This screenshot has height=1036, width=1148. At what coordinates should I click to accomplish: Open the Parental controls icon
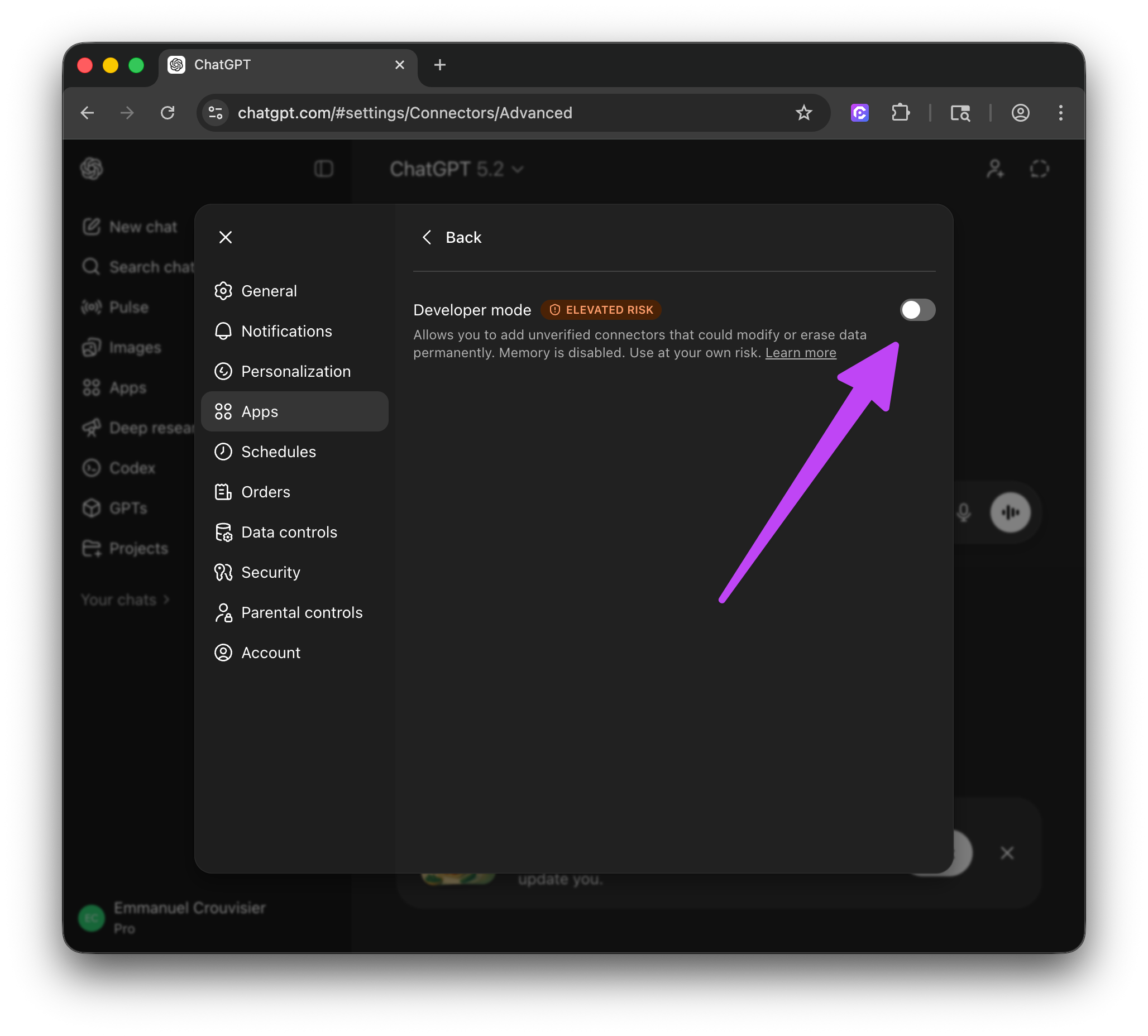pyautogui.click(x=223, y=612)
